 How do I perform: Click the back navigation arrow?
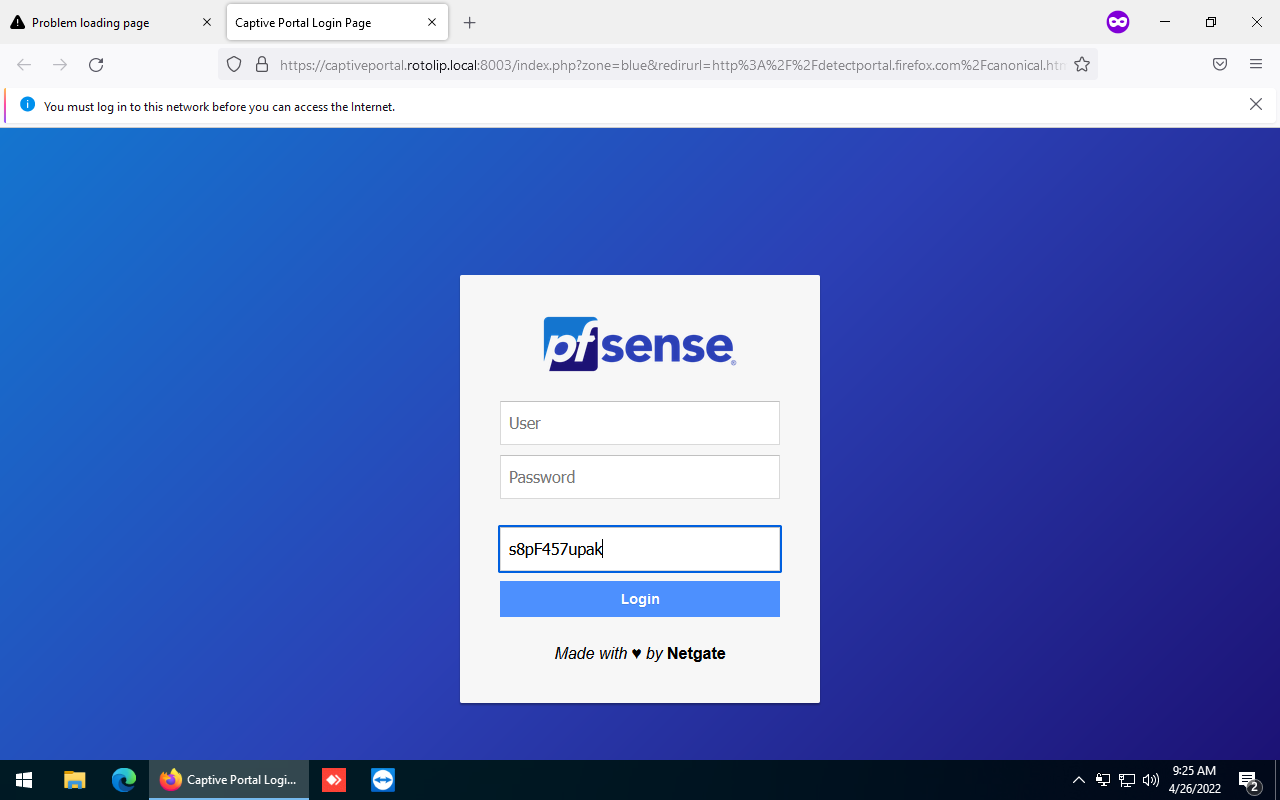click(x=23, y=64)
